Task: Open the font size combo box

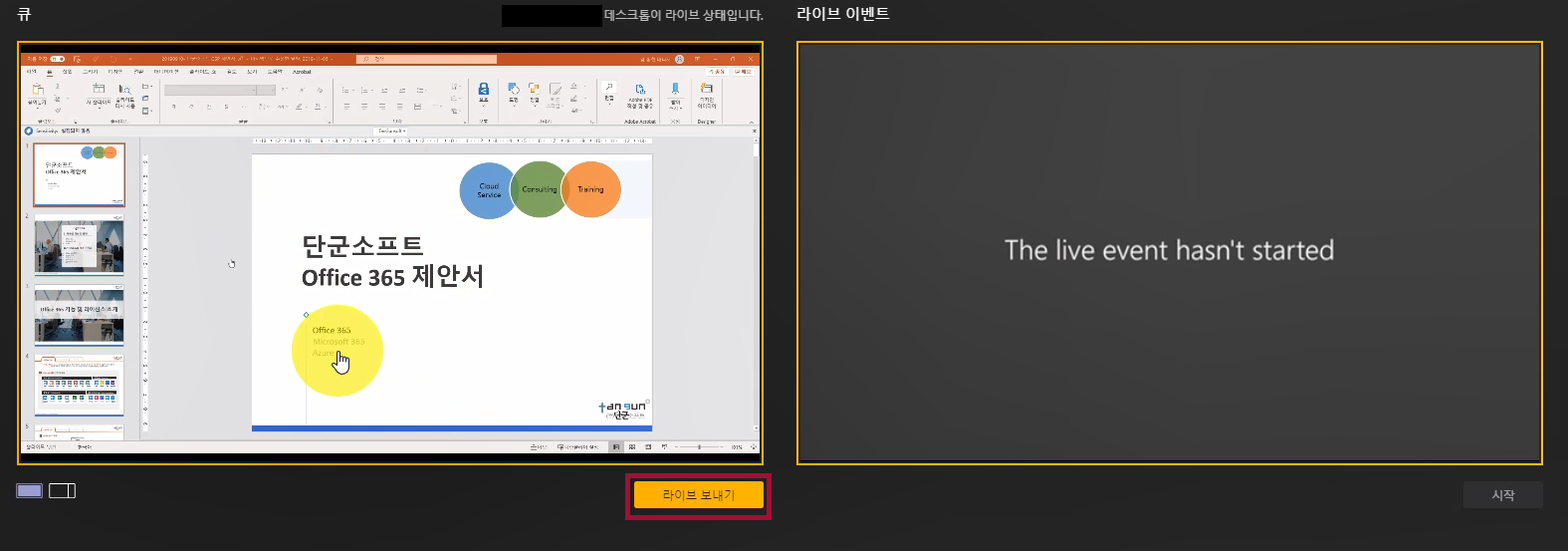Action: pyautogui.click(x=266, y=90)
